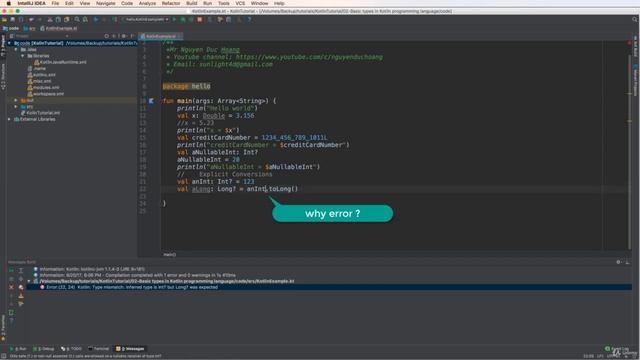Click the Open folder icon in main toolbar
Image resolution: width=640 pixels, height=360 pixels.
coord(4,19)
